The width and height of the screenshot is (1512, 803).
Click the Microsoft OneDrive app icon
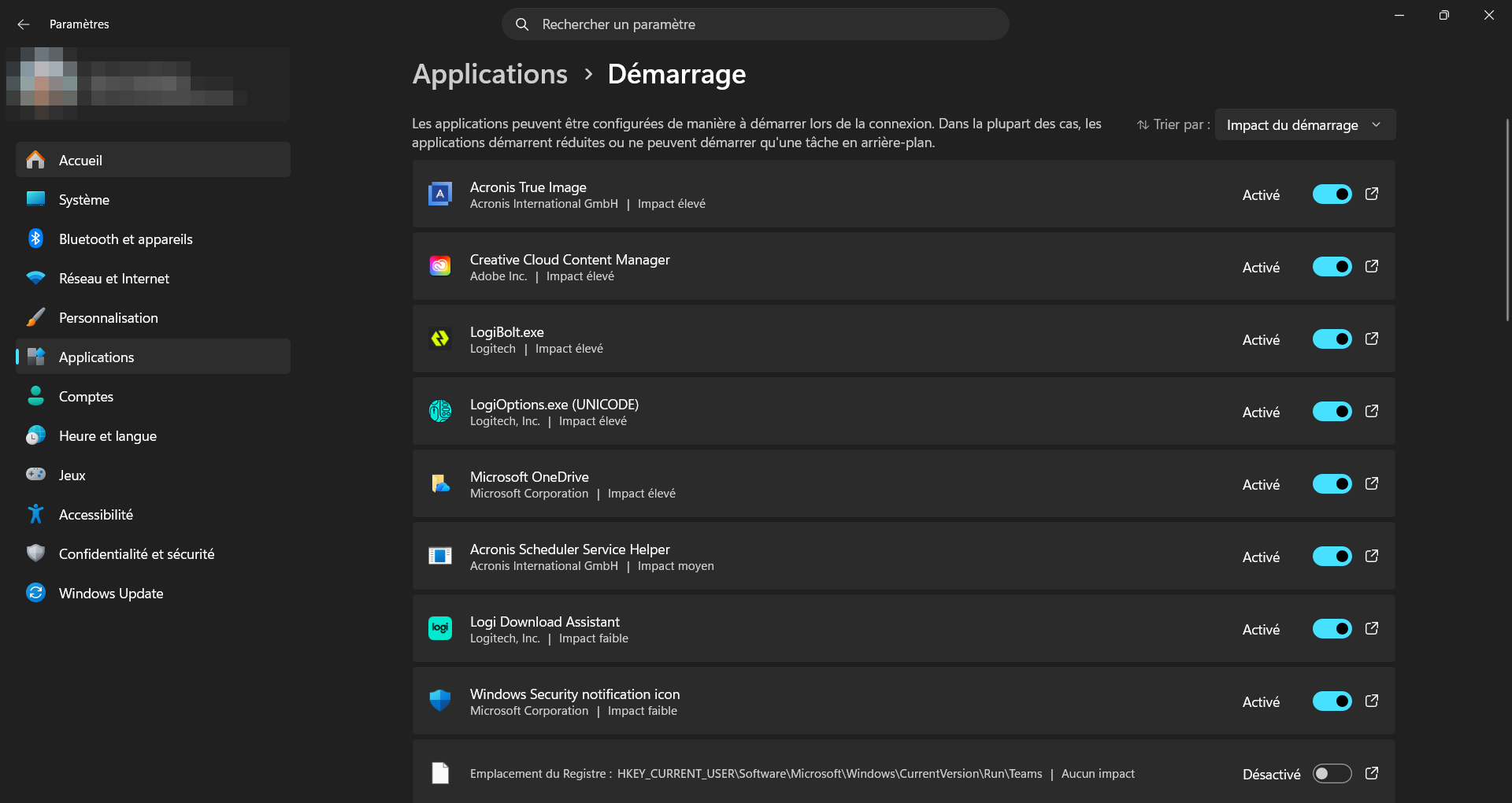(x=440, y=483)
